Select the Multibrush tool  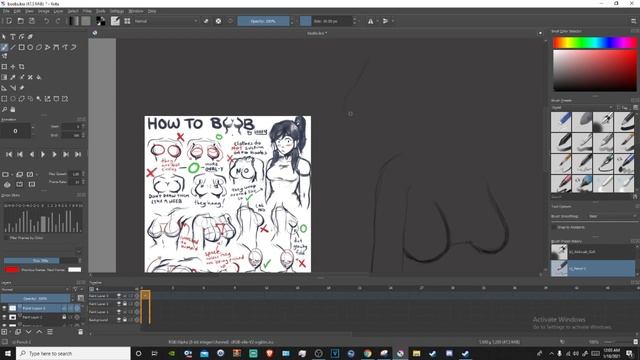(4, 56)
